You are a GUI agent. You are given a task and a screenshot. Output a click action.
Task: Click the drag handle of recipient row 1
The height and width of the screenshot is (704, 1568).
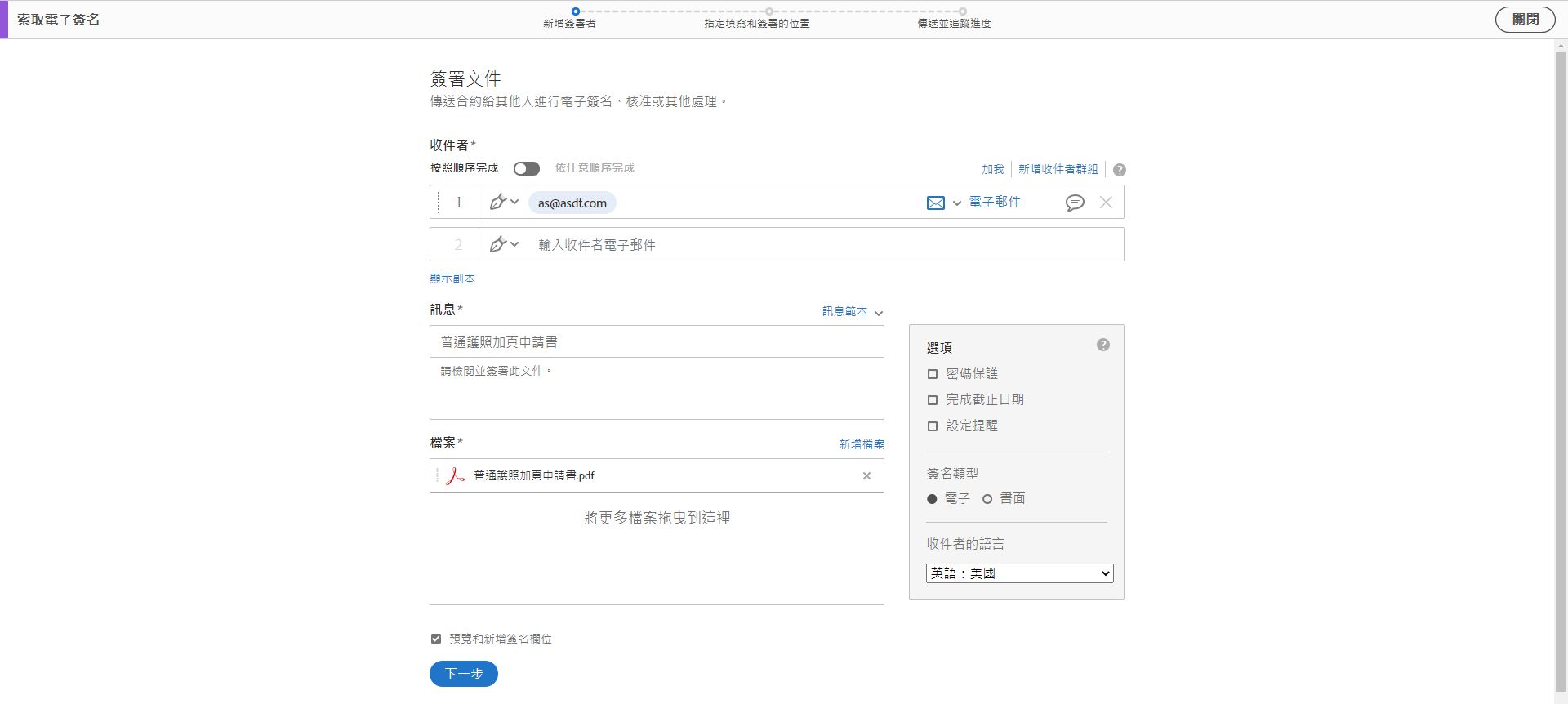tap(439, 202)
